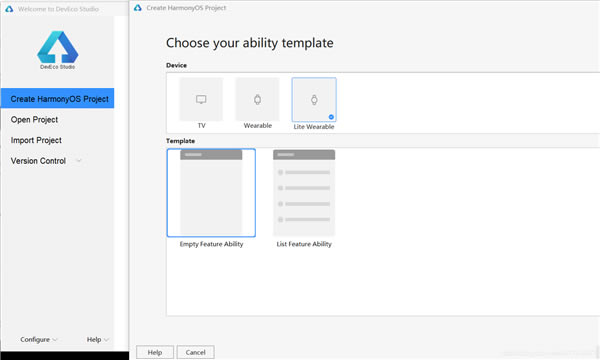The image size is (600, 360).
Task: Click the Help button in dialog footer
Action: [155, 352]
